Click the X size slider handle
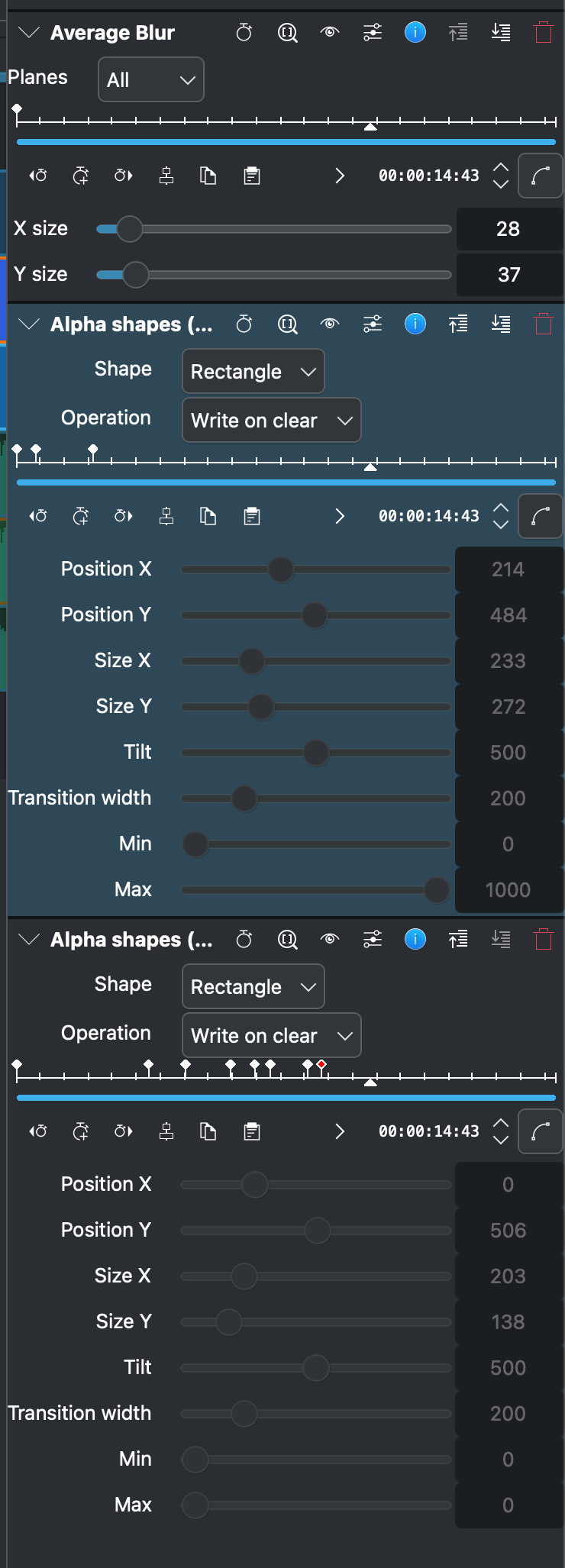Screen dimensions: 565x1568 130,229
